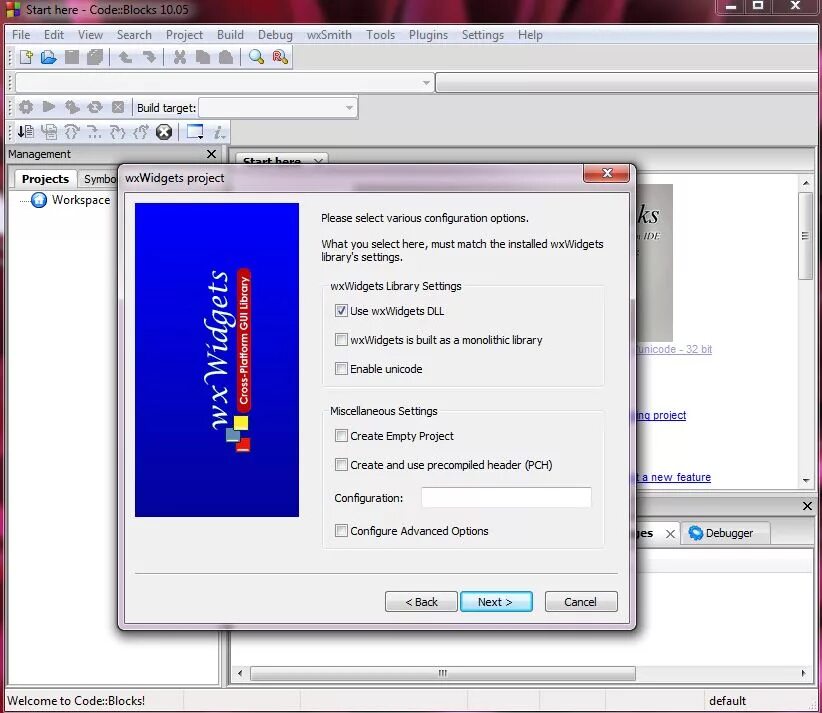Open the Build menu
The image size is (822, 713).
point(230,35)
